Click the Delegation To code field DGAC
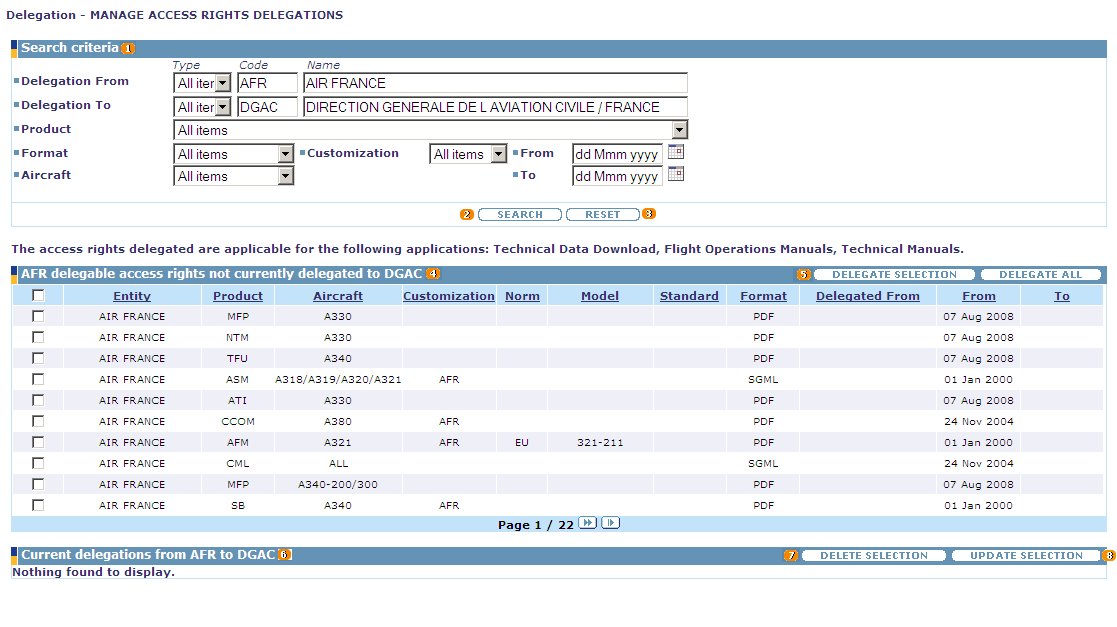1117x627 pixels. [x=267, y=107]
